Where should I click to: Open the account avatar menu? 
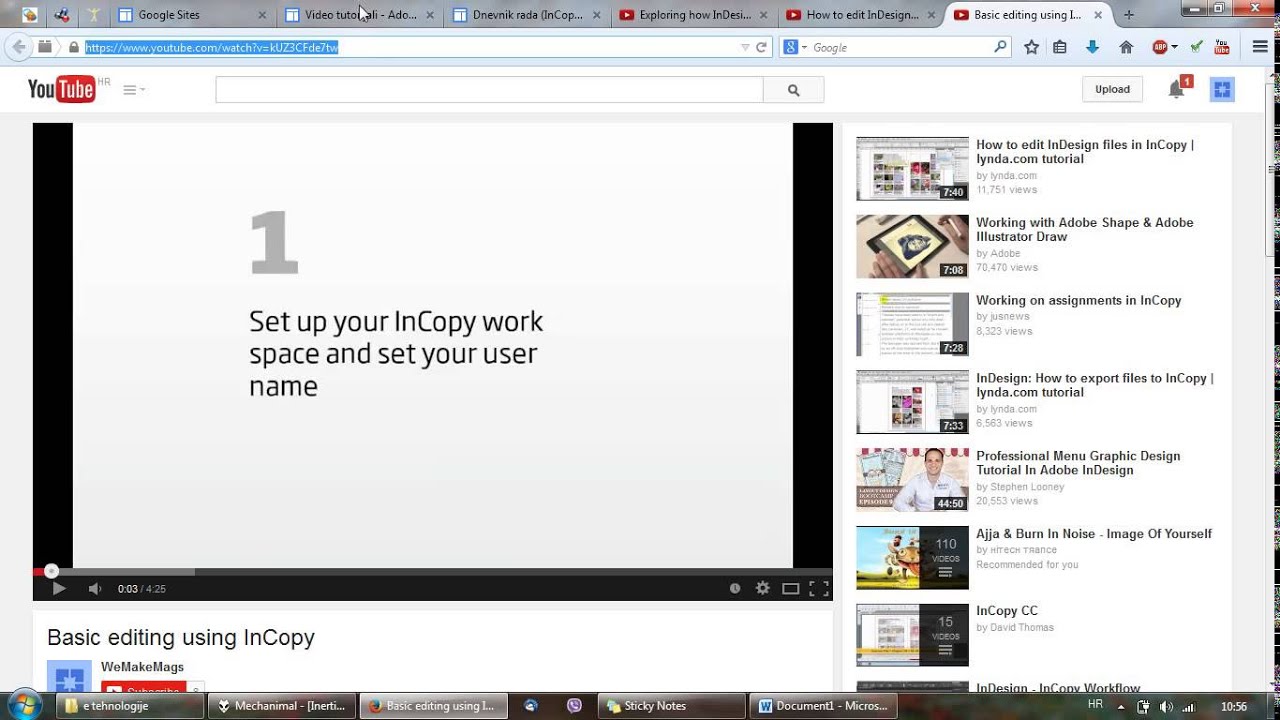(x=1222, y=89)
